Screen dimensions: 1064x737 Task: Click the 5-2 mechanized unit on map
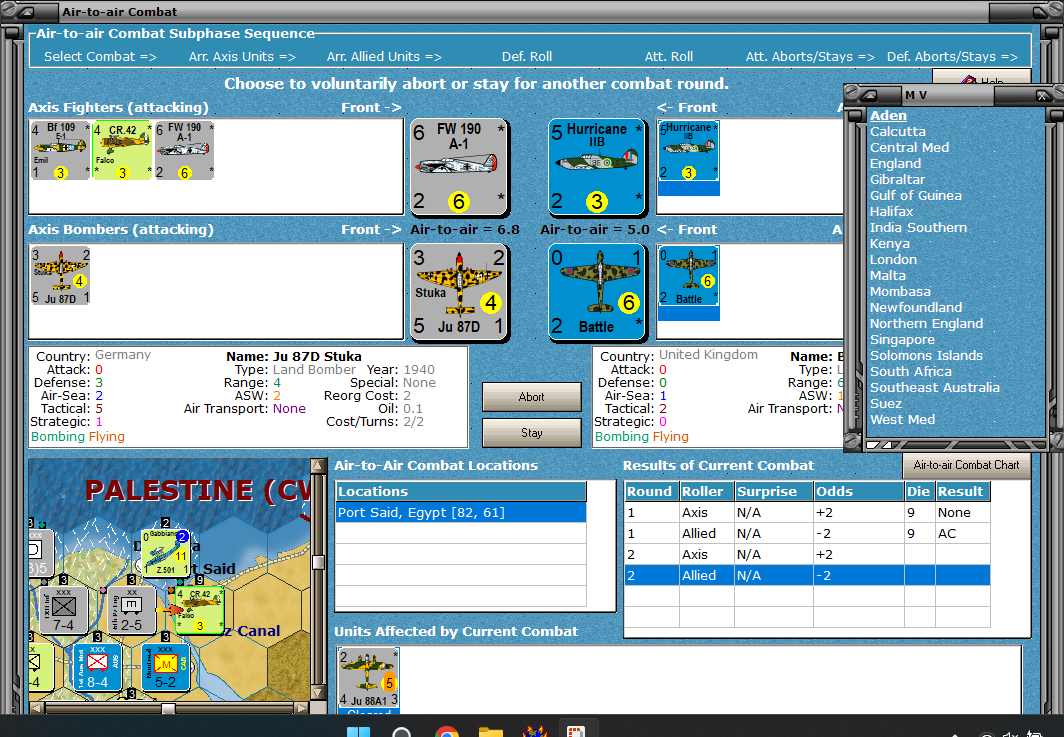[165, 667]
